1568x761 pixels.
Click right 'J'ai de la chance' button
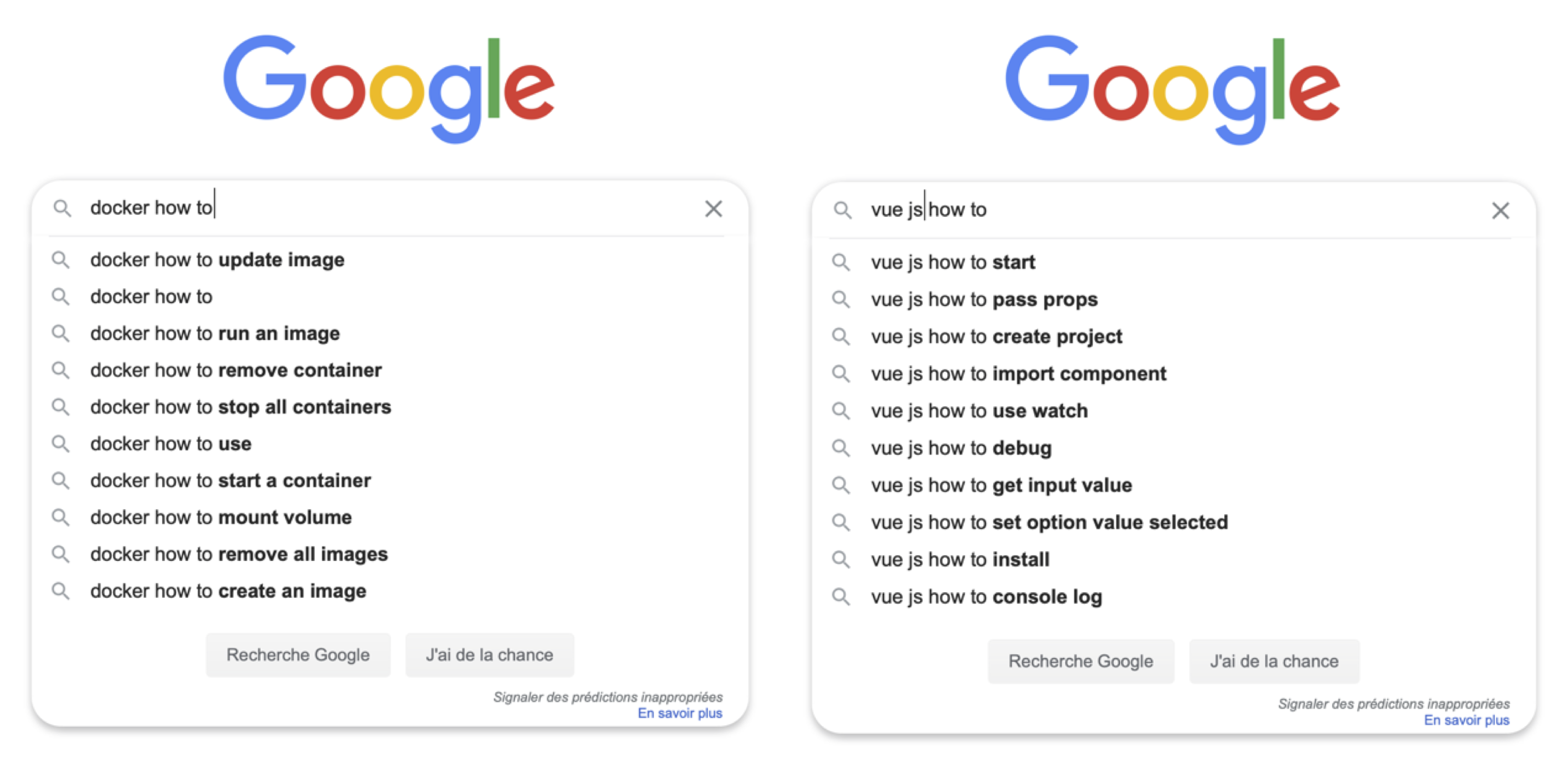1274,661
